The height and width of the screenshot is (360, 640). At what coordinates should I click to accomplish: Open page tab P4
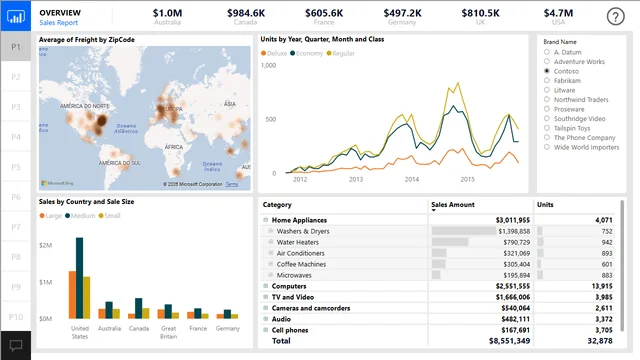(16, 137)
